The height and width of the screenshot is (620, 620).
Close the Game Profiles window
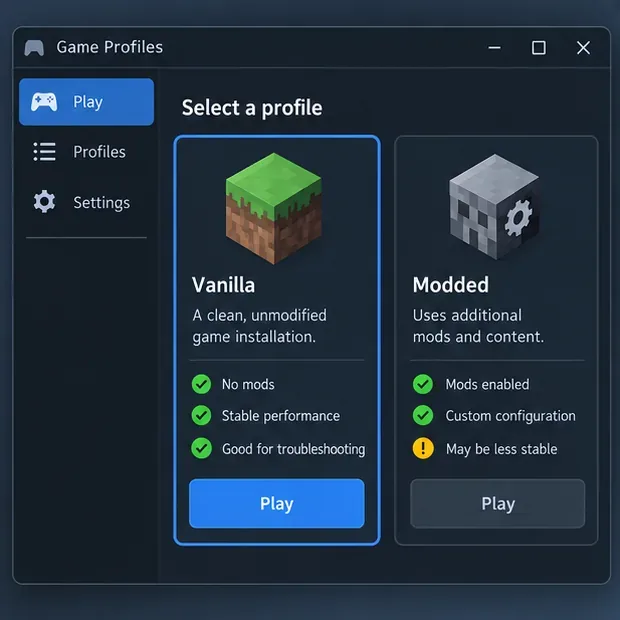coord(583,48)
